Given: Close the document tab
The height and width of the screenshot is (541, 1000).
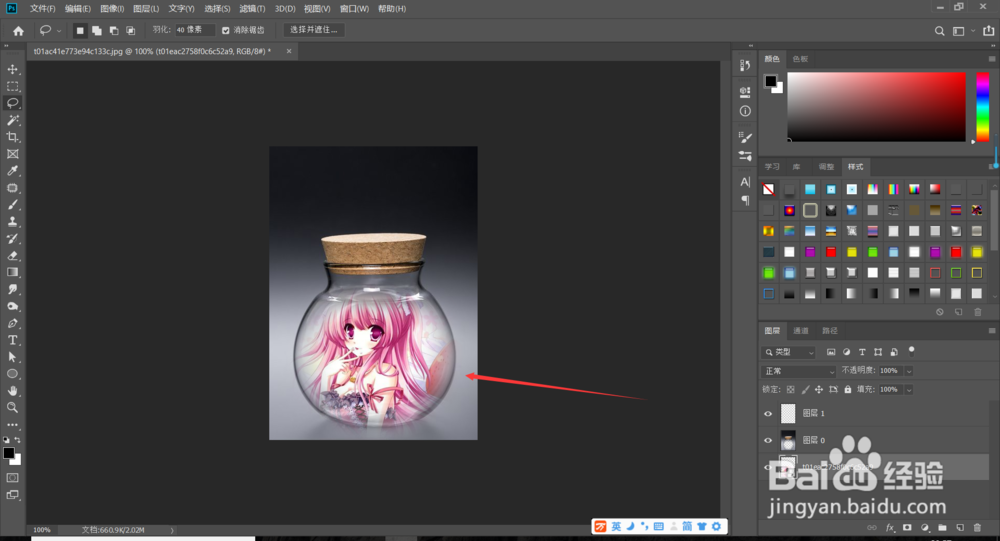Looking at the screenshot, I should (x=289, y=51).
